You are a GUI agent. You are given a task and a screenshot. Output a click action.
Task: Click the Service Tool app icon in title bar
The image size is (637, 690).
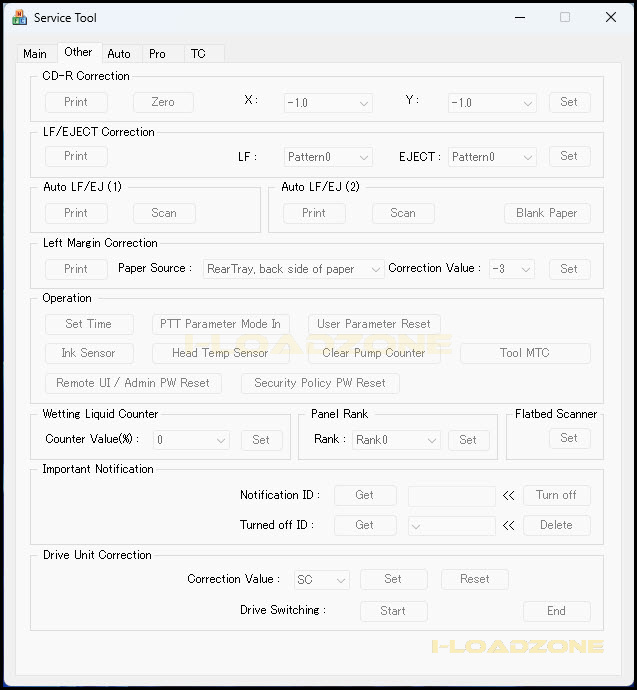tap(19, 17)
